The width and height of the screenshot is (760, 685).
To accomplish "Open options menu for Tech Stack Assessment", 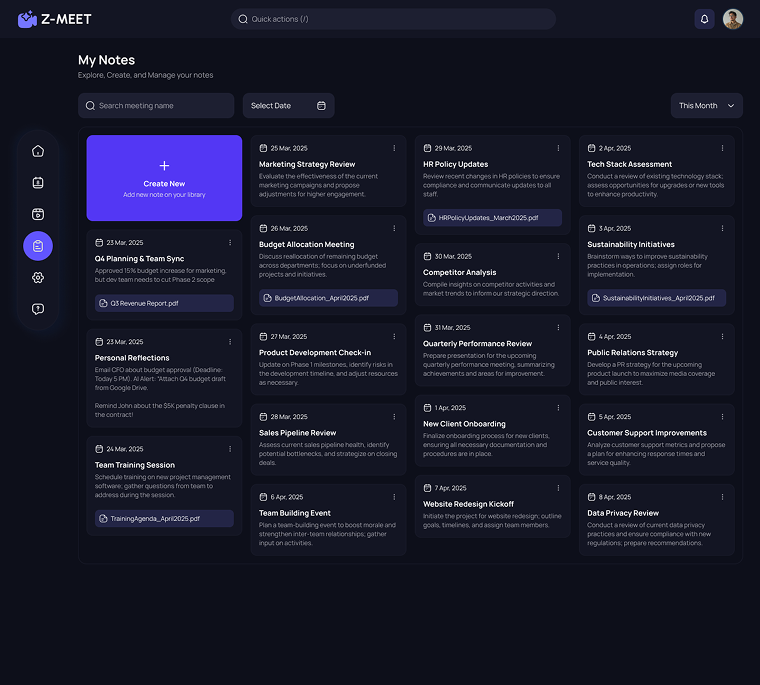I will [x=722, y=148].
